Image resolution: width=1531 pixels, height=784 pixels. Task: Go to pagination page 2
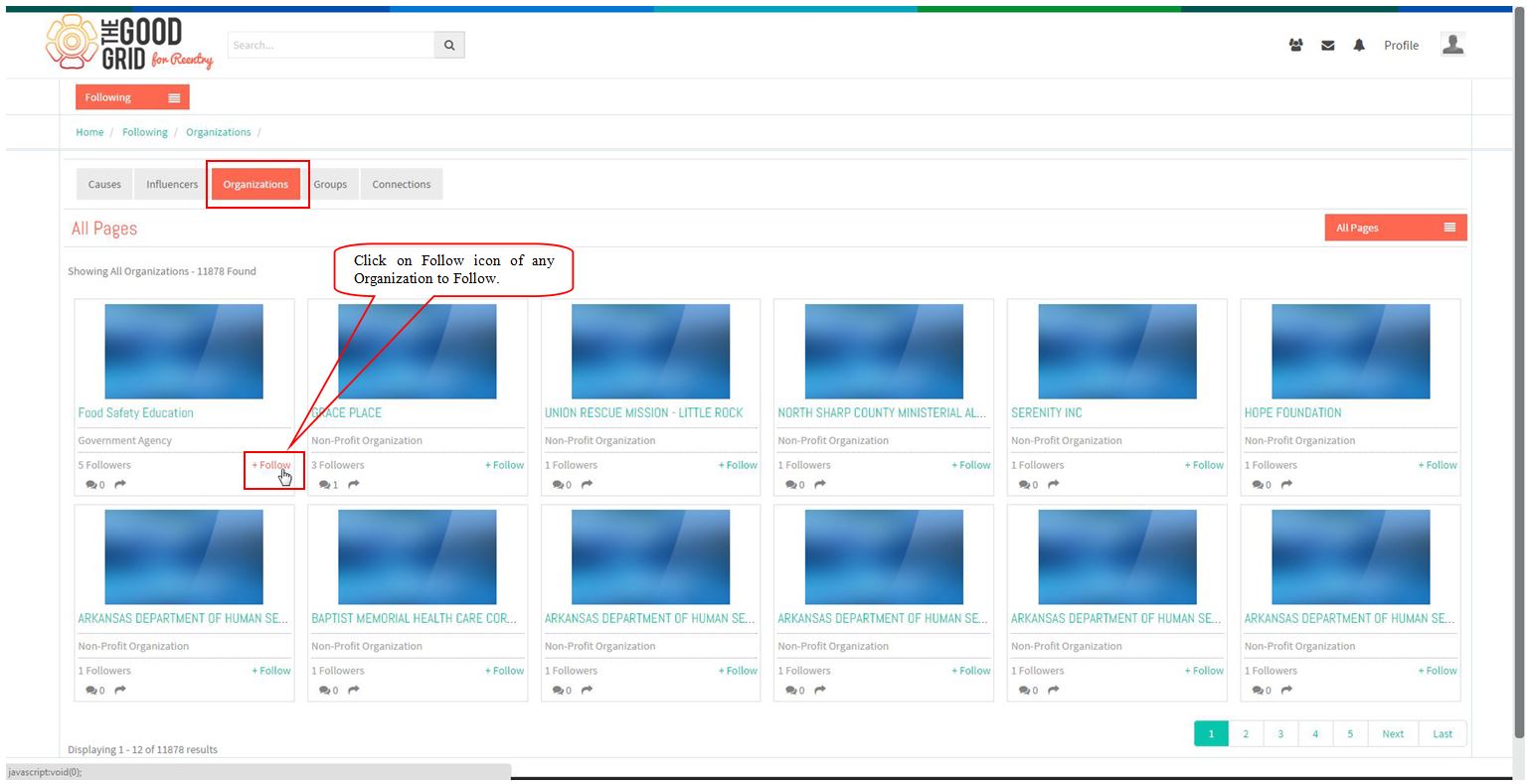1246,733
